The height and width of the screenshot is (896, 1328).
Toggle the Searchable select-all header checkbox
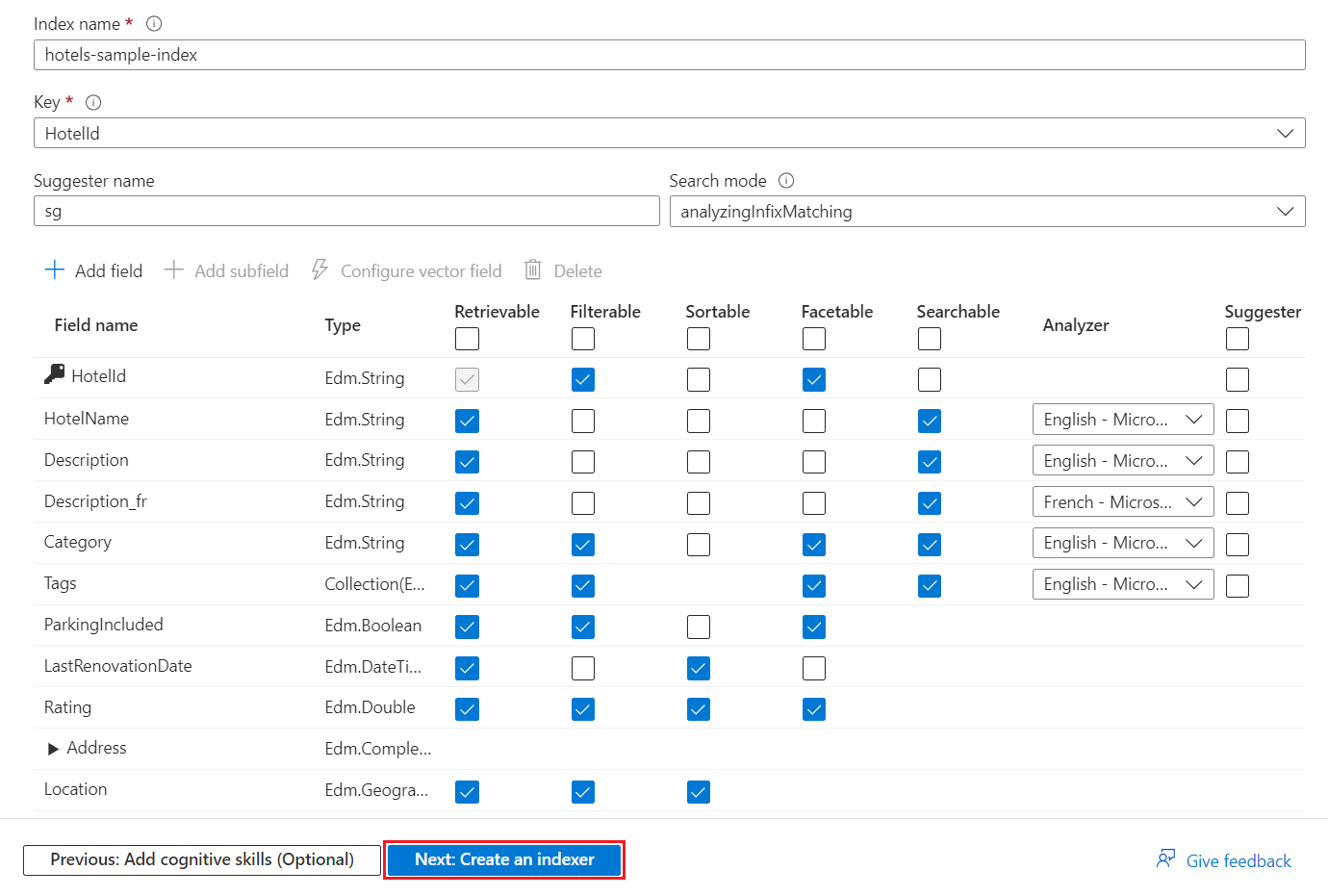930,339
